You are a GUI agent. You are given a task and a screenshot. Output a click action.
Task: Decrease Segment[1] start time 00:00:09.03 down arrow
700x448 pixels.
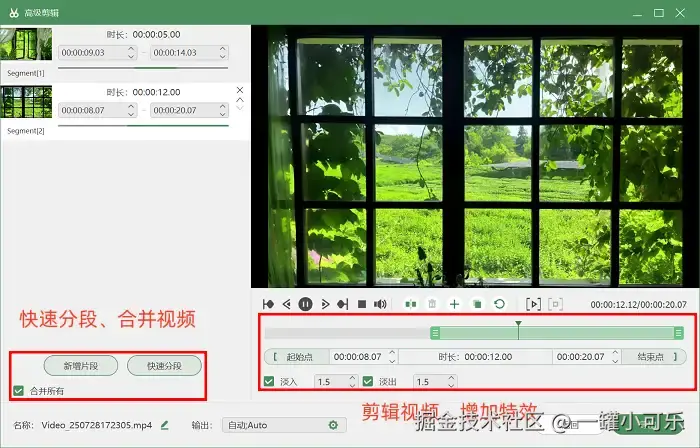pos(131,57)
